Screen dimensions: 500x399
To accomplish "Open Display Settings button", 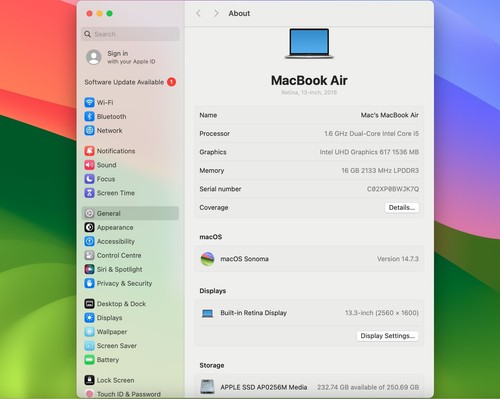I will [x=387, y=336].
